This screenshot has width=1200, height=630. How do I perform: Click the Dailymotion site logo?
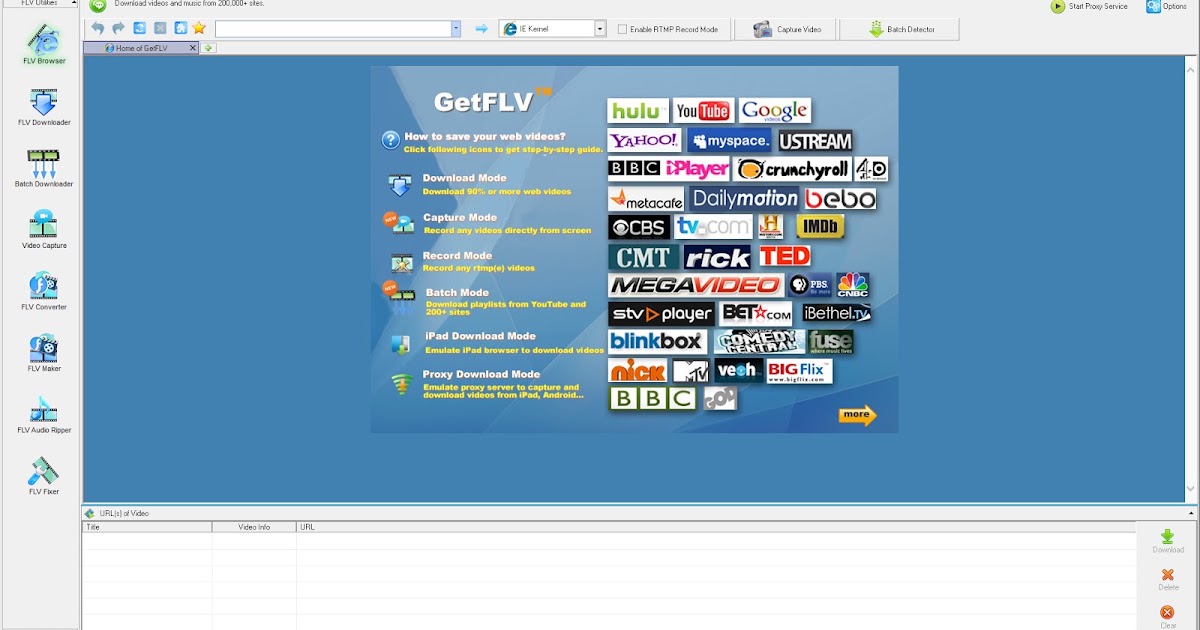(x=745, y=198)
